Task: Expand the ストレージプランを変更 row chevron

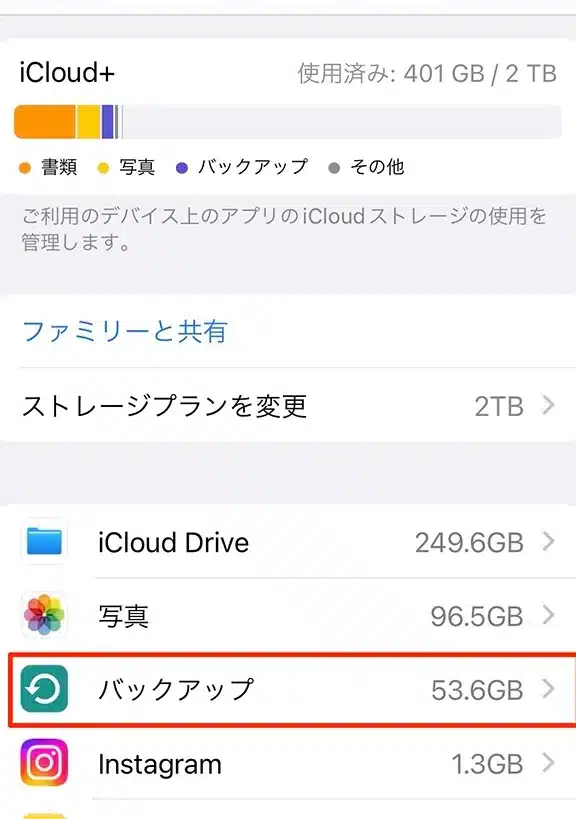Action: coord(549,406)
